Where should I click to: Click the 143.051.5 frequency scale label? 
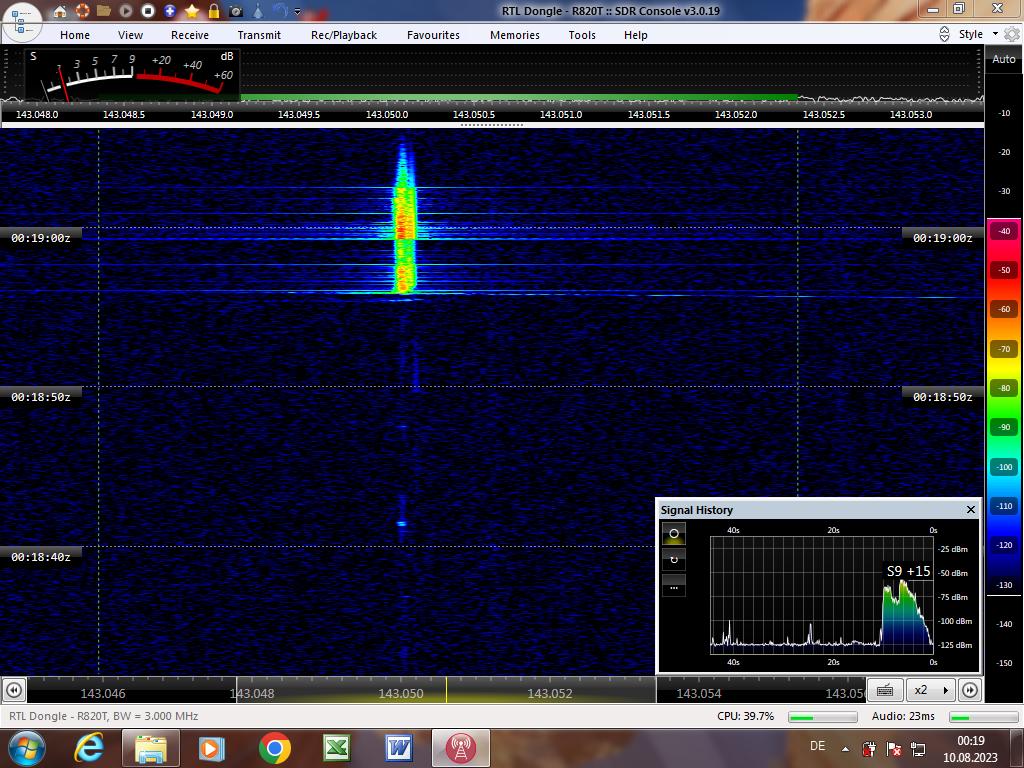pos(648,114)
